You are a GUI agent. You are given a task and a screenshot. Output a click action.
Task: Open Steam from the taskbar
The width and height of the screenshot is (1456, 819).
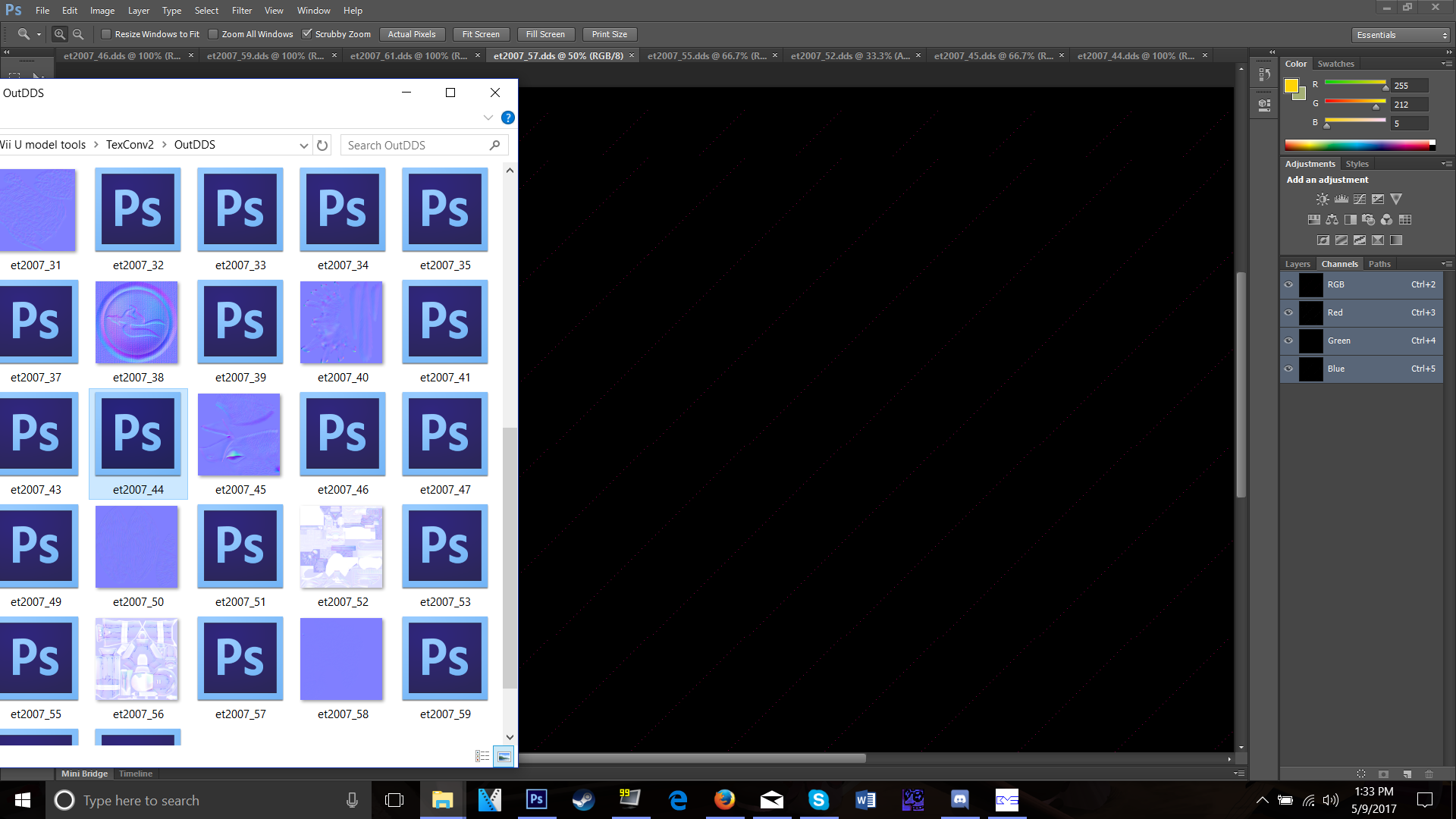(x=583, y=800)
